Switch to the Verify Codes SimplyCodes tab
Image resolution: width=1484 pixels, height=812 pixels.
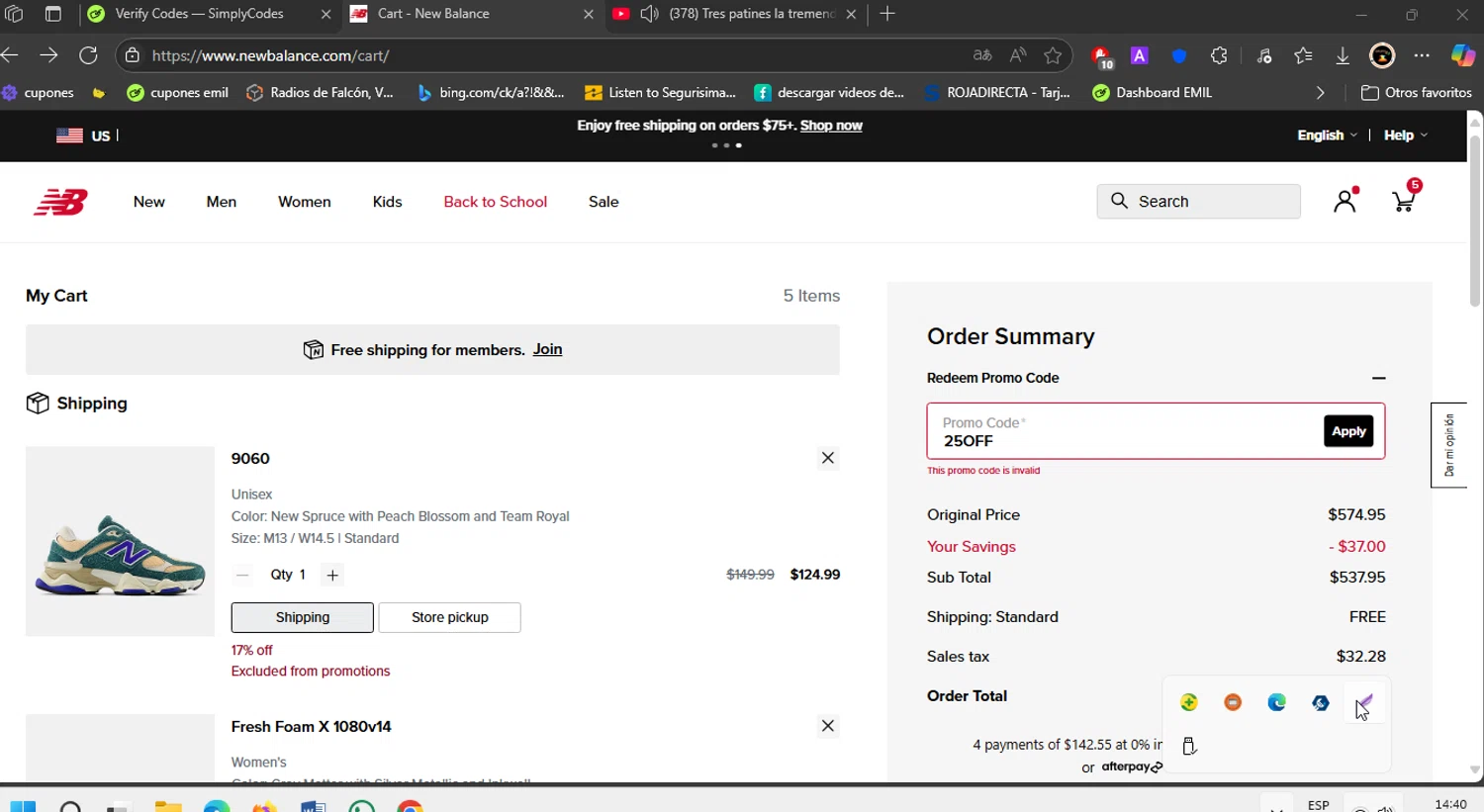click(198, 14)
